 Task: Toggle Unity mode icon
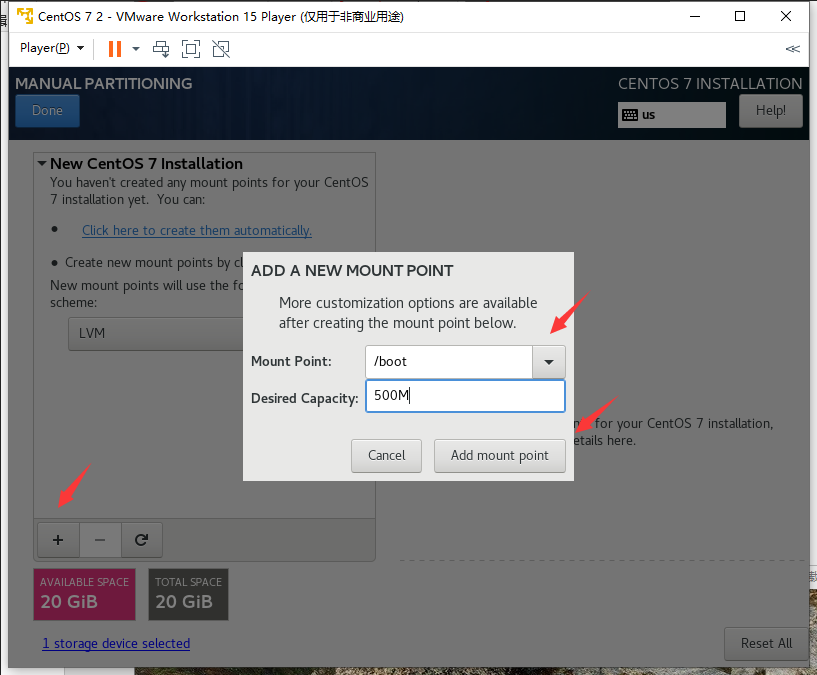tap(221, 49)
